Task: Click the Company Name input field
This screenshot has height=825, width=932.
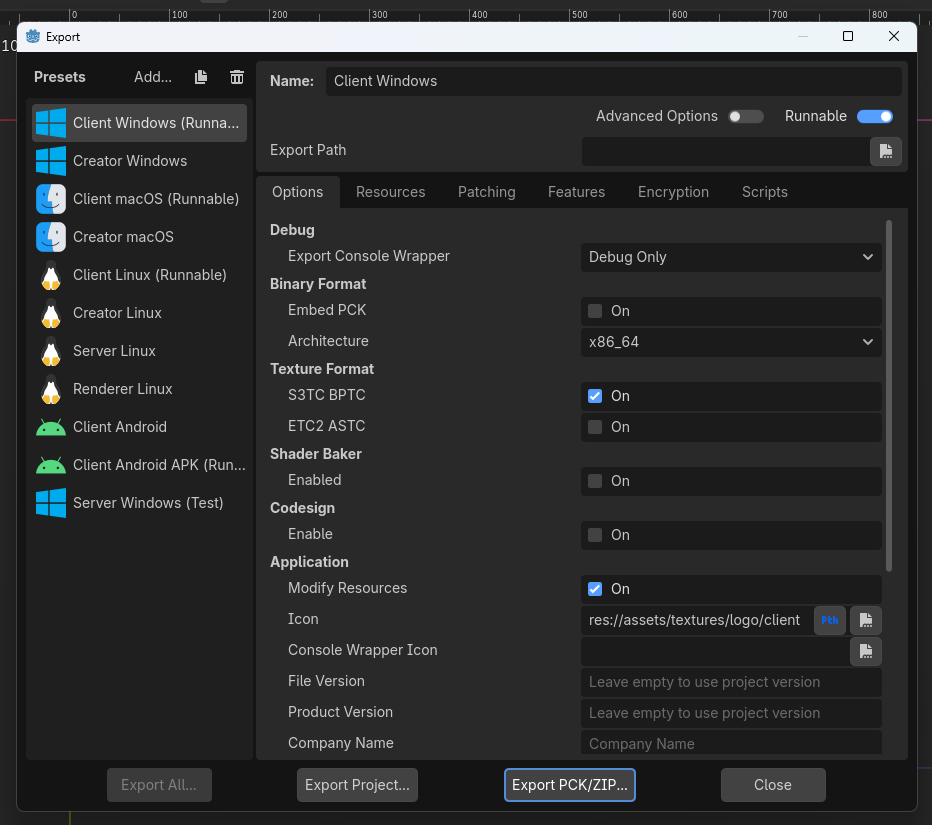Action: pos(731,743)
